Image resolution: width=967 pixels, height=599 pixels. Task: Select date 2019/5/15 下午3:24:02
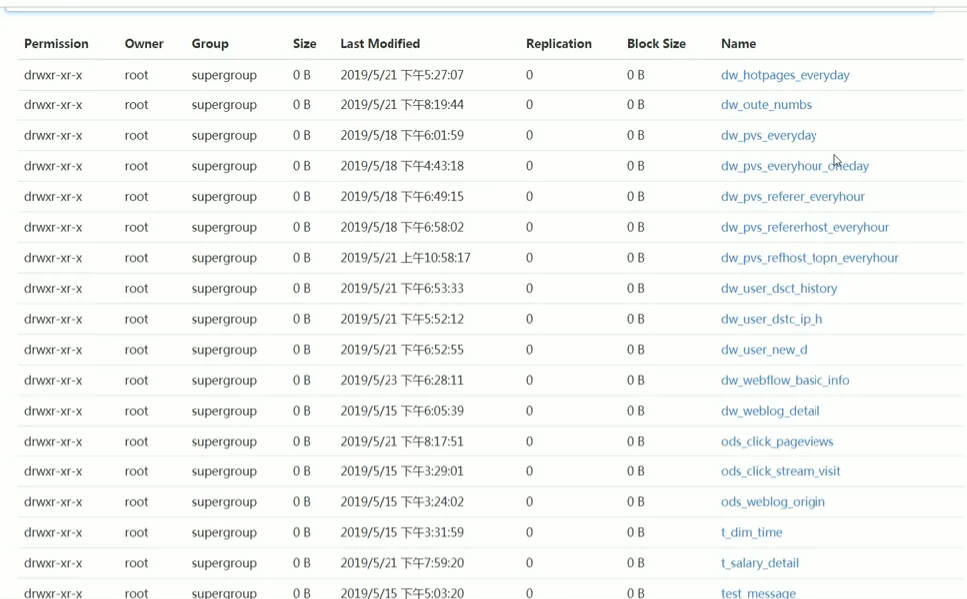coord(402,502)
